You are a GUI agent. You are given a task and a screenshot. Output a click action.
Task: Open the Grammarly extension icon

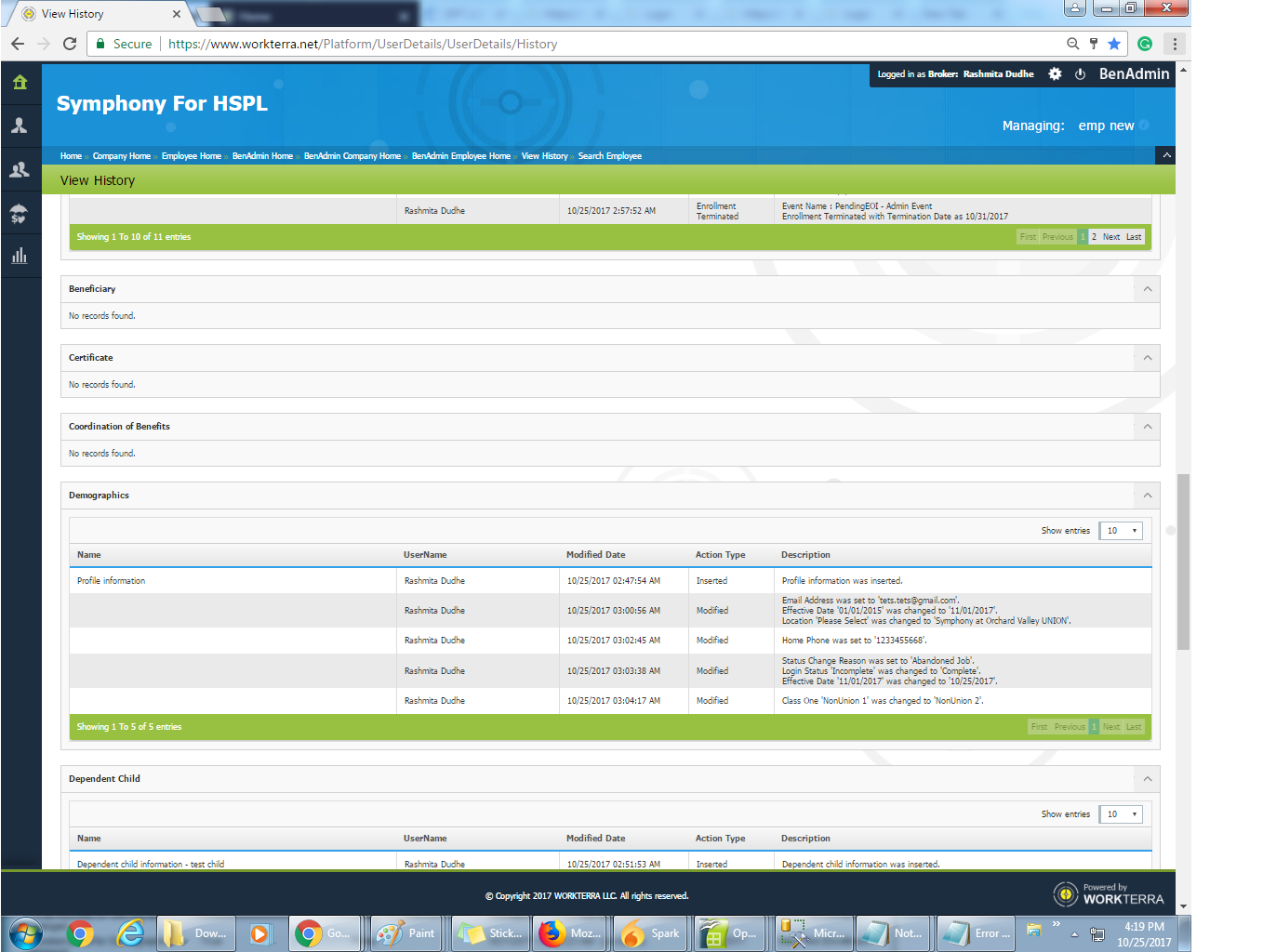pyautogui.click(x=1145, y=44)
